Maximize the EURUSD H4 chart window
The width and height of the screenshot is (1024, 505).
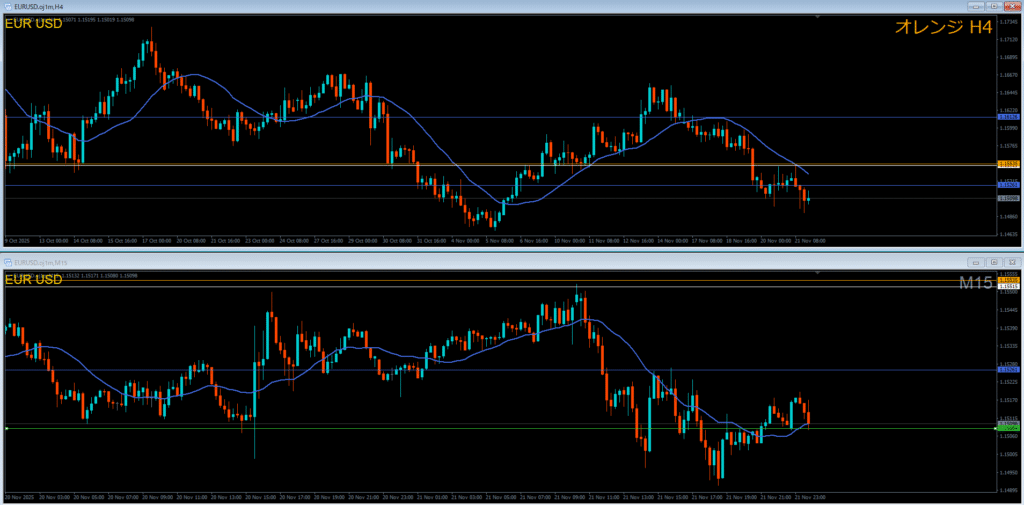994,5
